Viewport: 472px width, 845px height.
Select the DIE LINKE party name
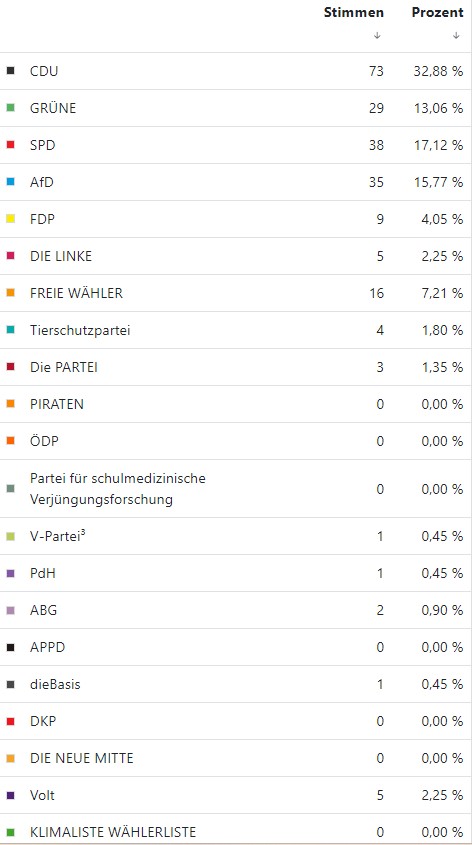click(x=61, y=256)
